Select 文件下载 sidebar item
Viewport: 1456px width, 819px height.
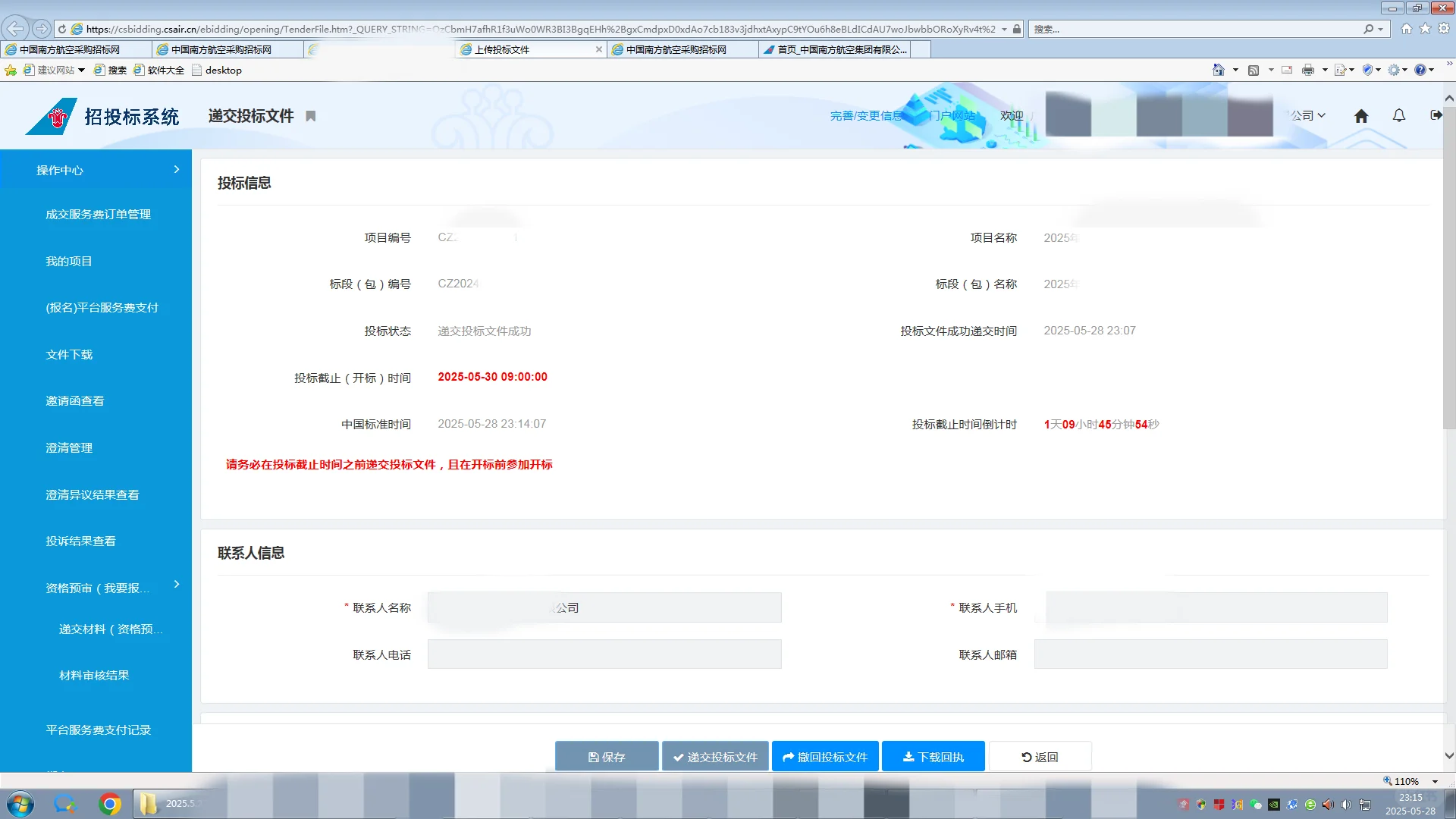(x=69, y=354)
